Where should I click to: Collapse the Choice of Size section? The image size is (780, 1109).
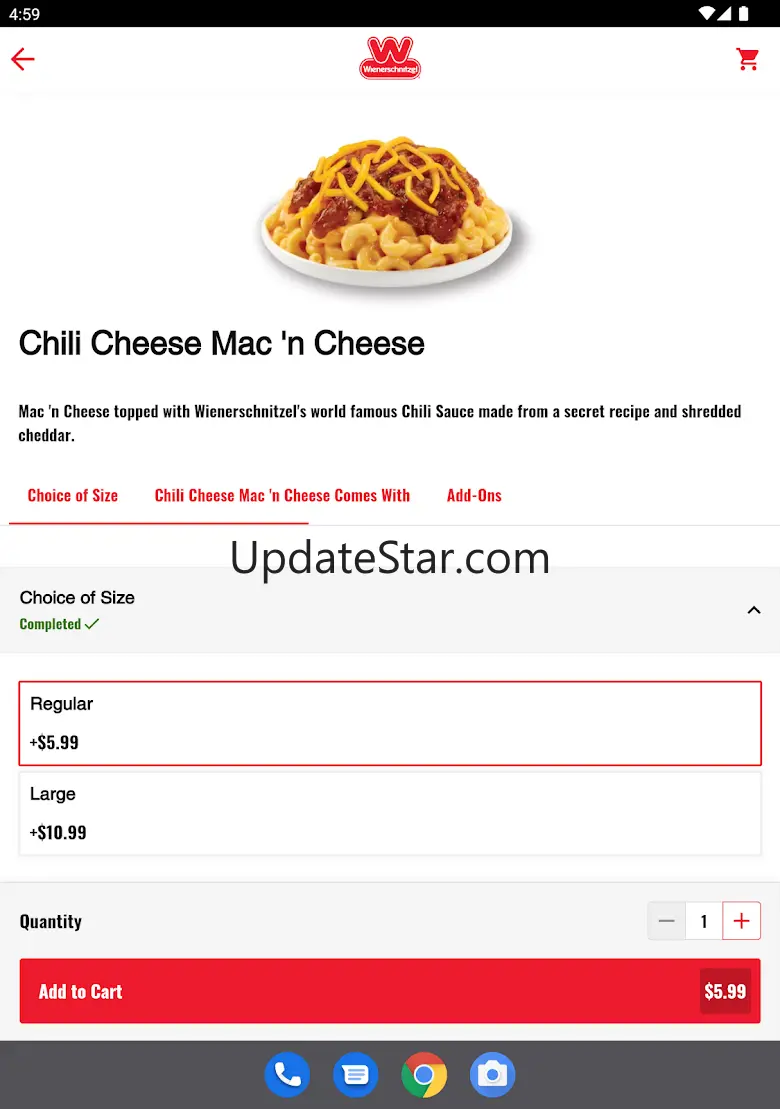(754, 610)
